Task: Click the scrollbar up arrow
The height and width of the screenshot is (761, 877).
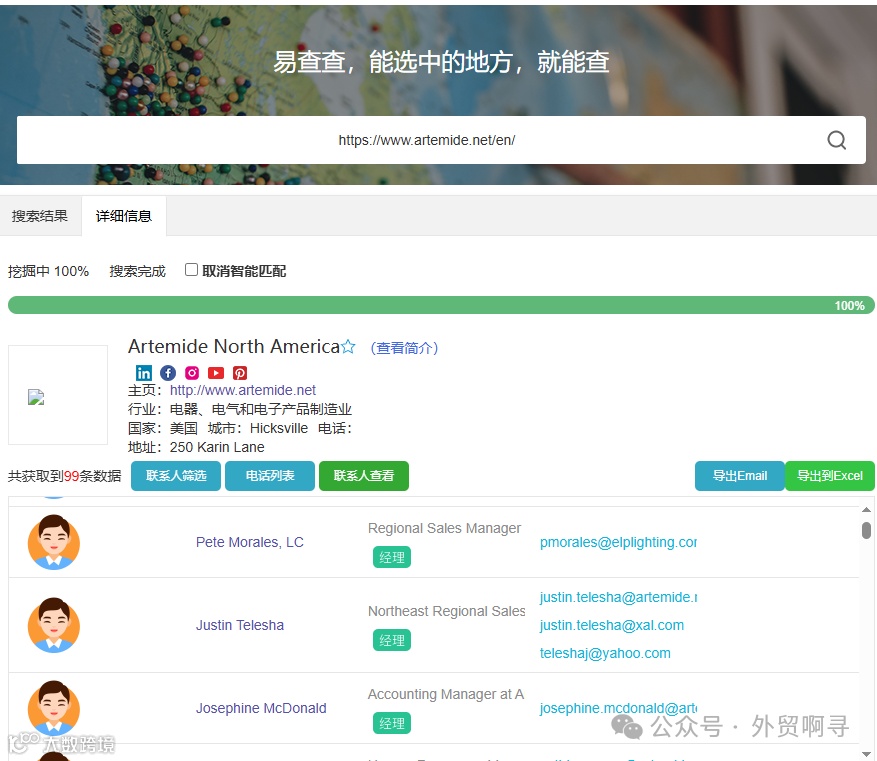Action: [866, 510]
